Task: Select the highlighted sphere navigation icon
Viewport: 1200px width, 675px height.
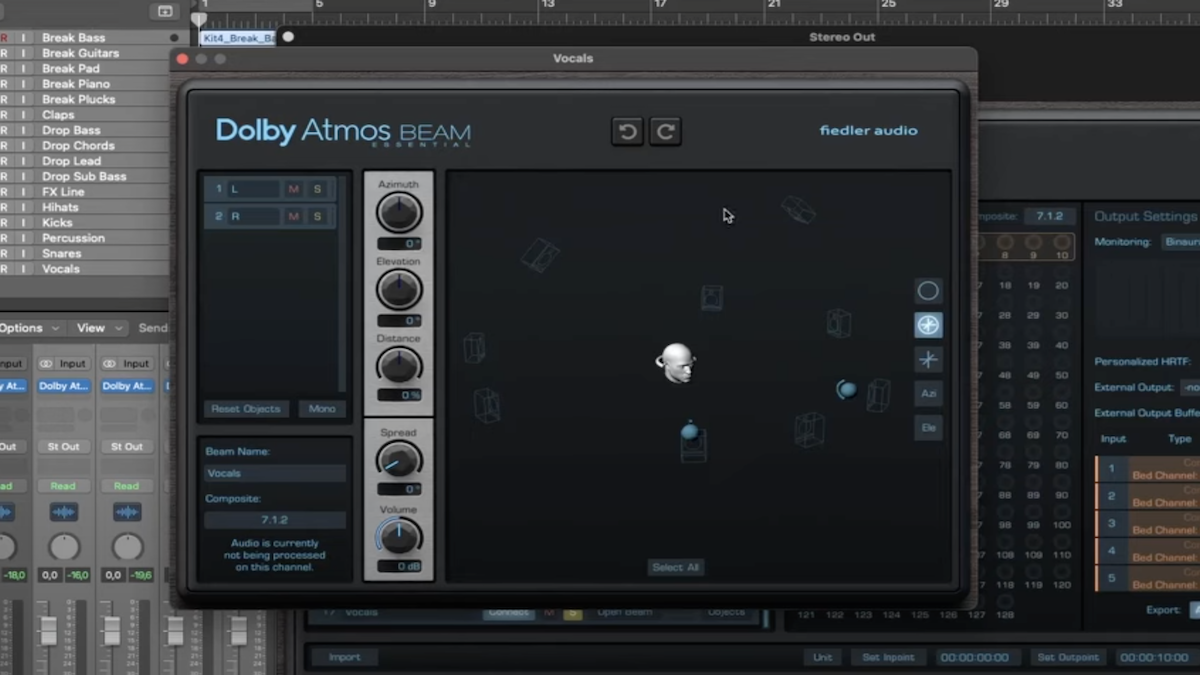Action: [928, 324]
